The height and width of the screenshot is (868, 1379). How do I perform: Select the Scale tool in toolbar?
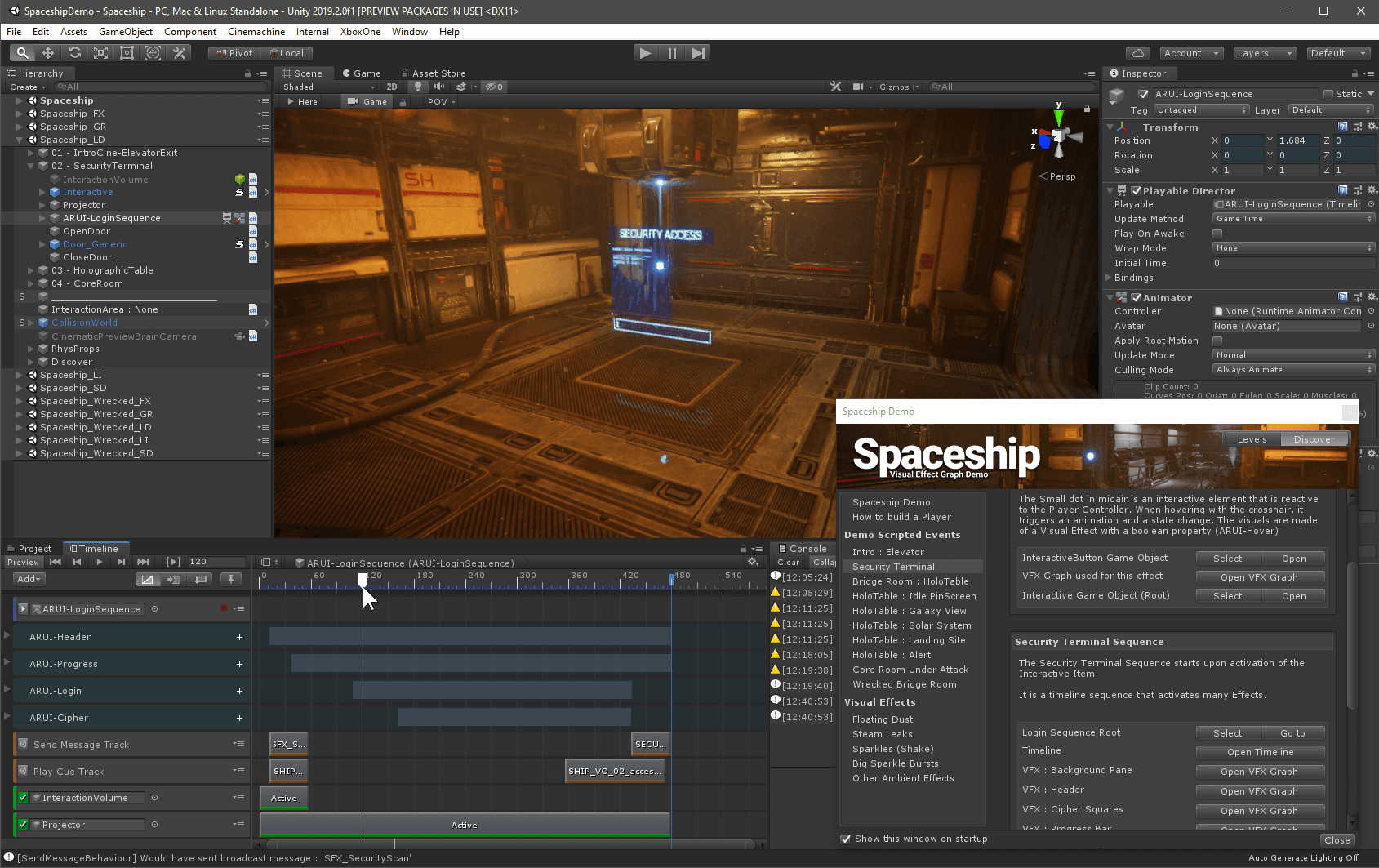point(100,53)
